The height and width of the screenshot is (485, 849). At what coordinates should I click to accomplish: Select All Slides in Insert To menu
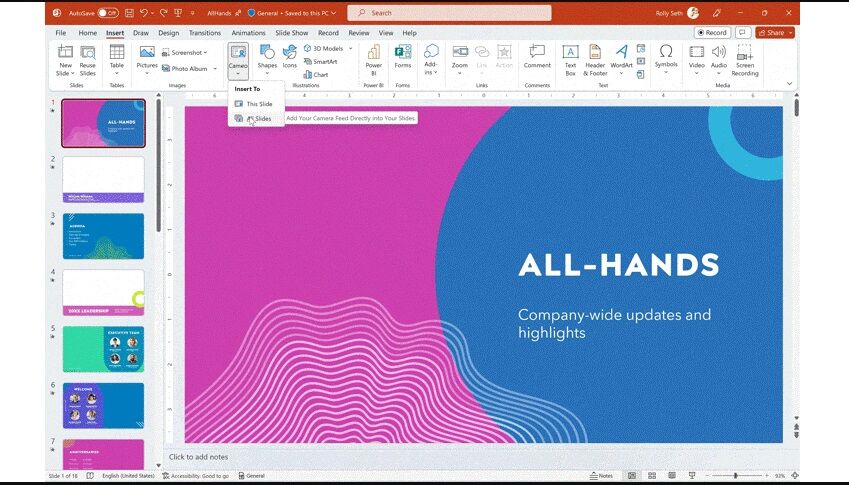[x=256, y=119]
